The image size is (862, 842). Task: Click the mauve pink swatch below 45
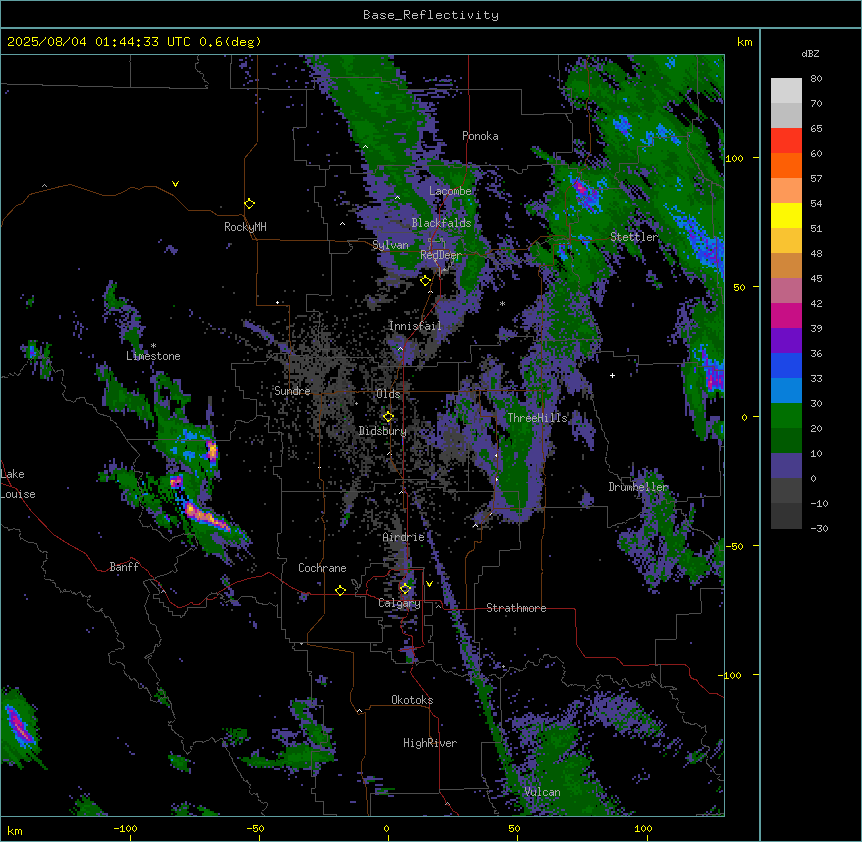tap(786, 291)
